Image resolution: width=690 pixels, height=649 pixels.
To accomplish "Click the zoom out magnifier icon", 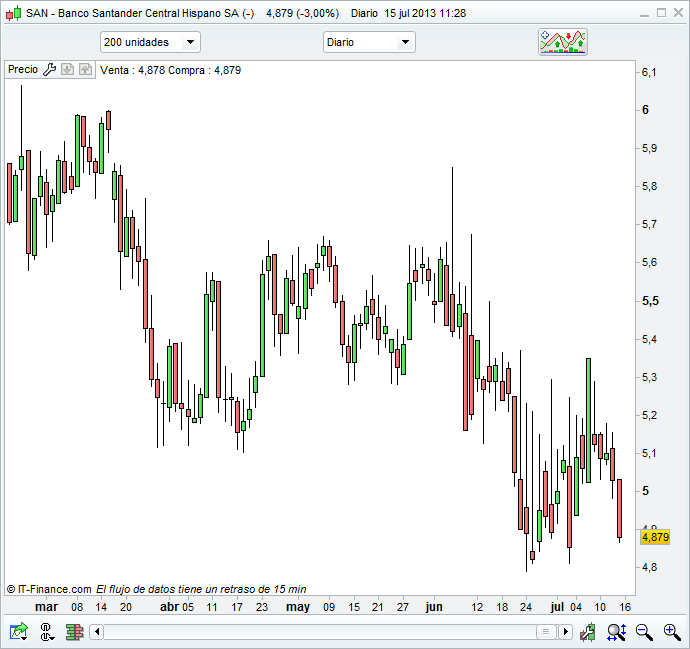I will click(644, 632).
